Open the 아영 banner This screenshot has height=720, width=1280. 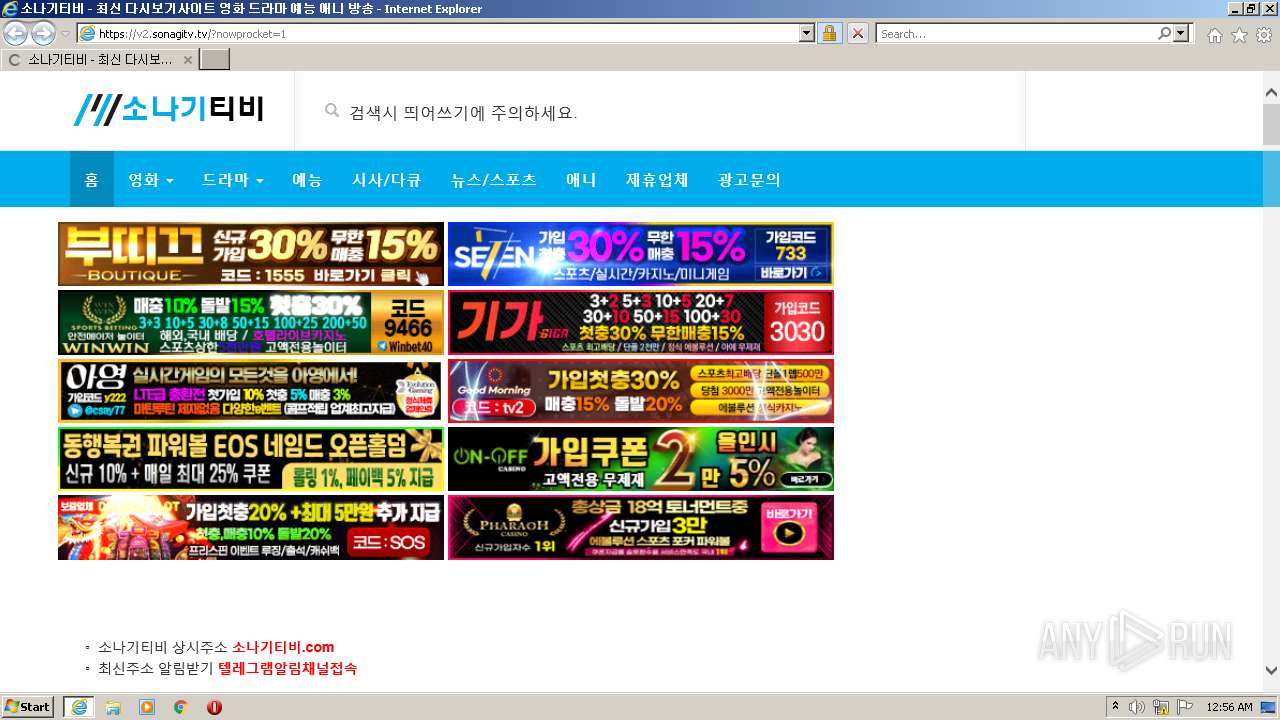pyautogui.click(x=251, y=391)
